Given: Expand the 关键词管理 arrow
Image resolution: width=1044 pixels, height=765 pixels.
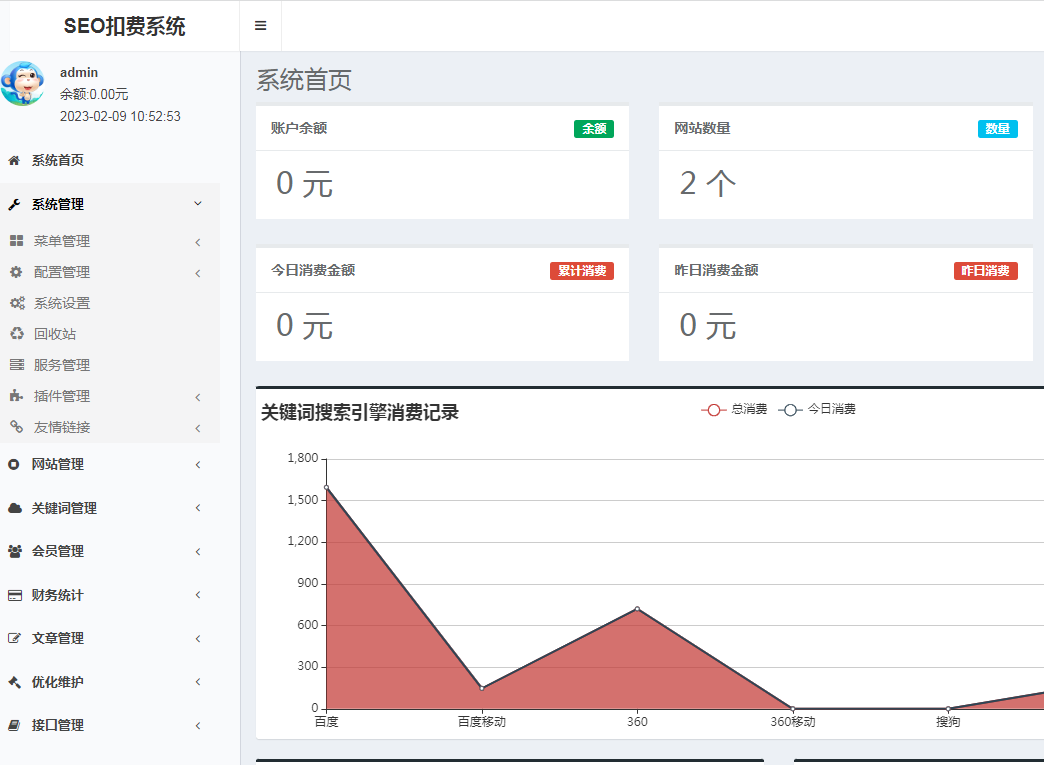Looking at the screenshot, I should pos(198,508).
